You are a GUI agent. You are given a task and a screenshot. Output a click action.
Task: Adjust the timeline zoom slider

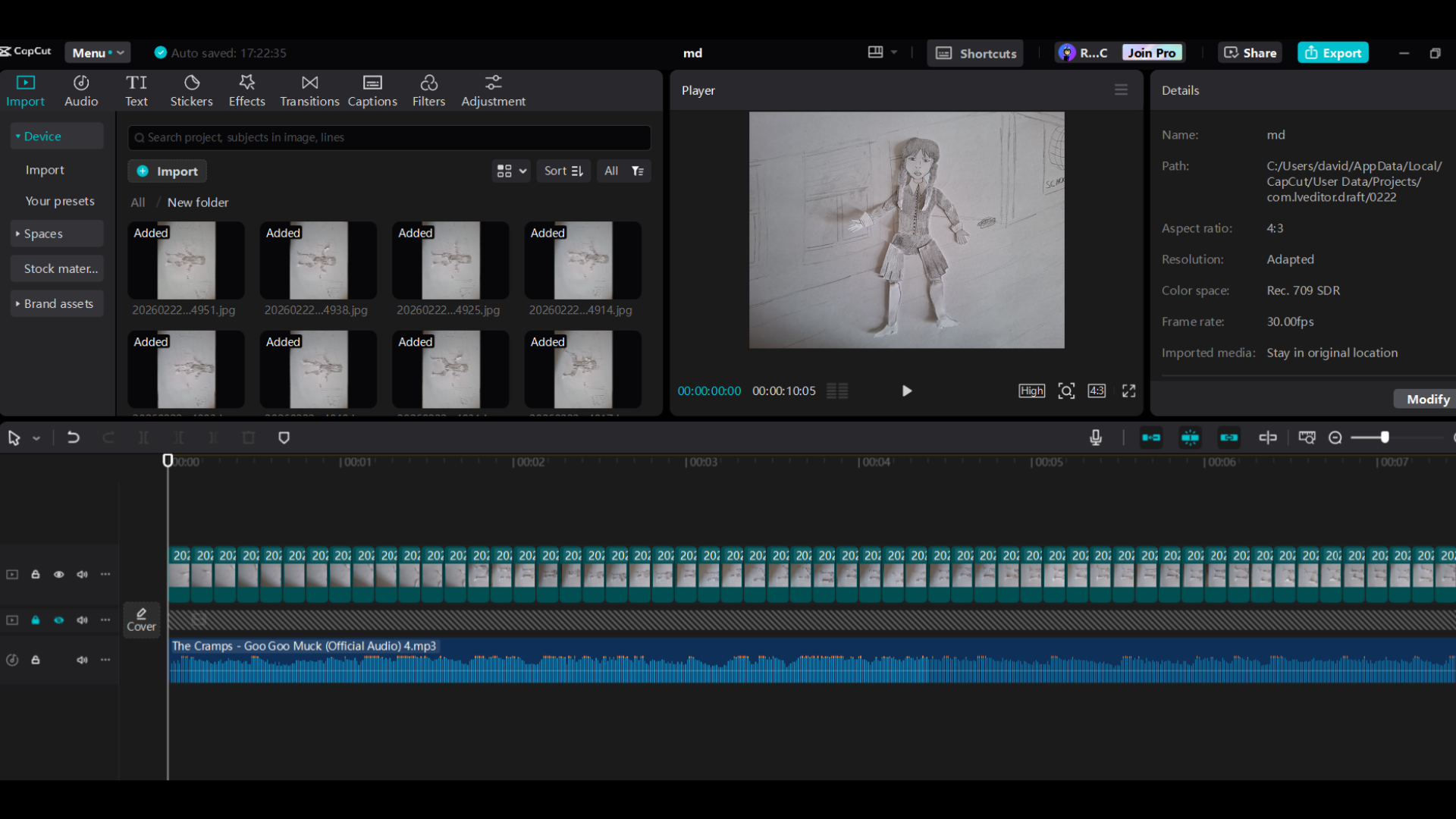click(x=1385, y=438)
